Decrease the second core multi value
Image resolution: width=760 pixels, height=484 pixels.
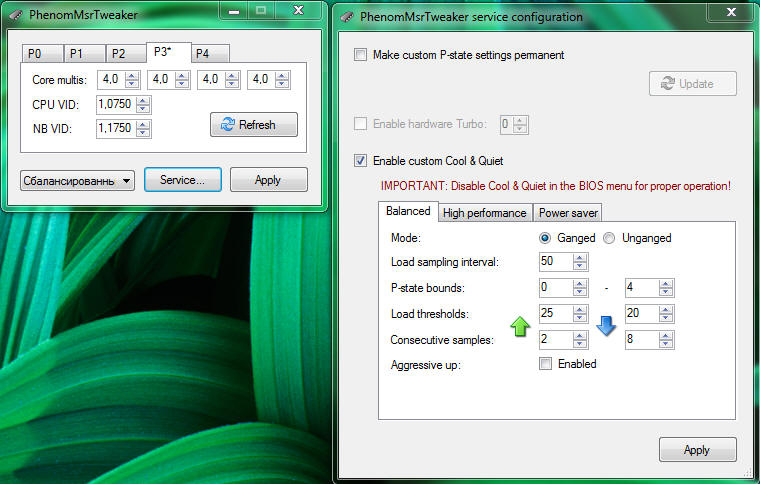click(182, 84)
